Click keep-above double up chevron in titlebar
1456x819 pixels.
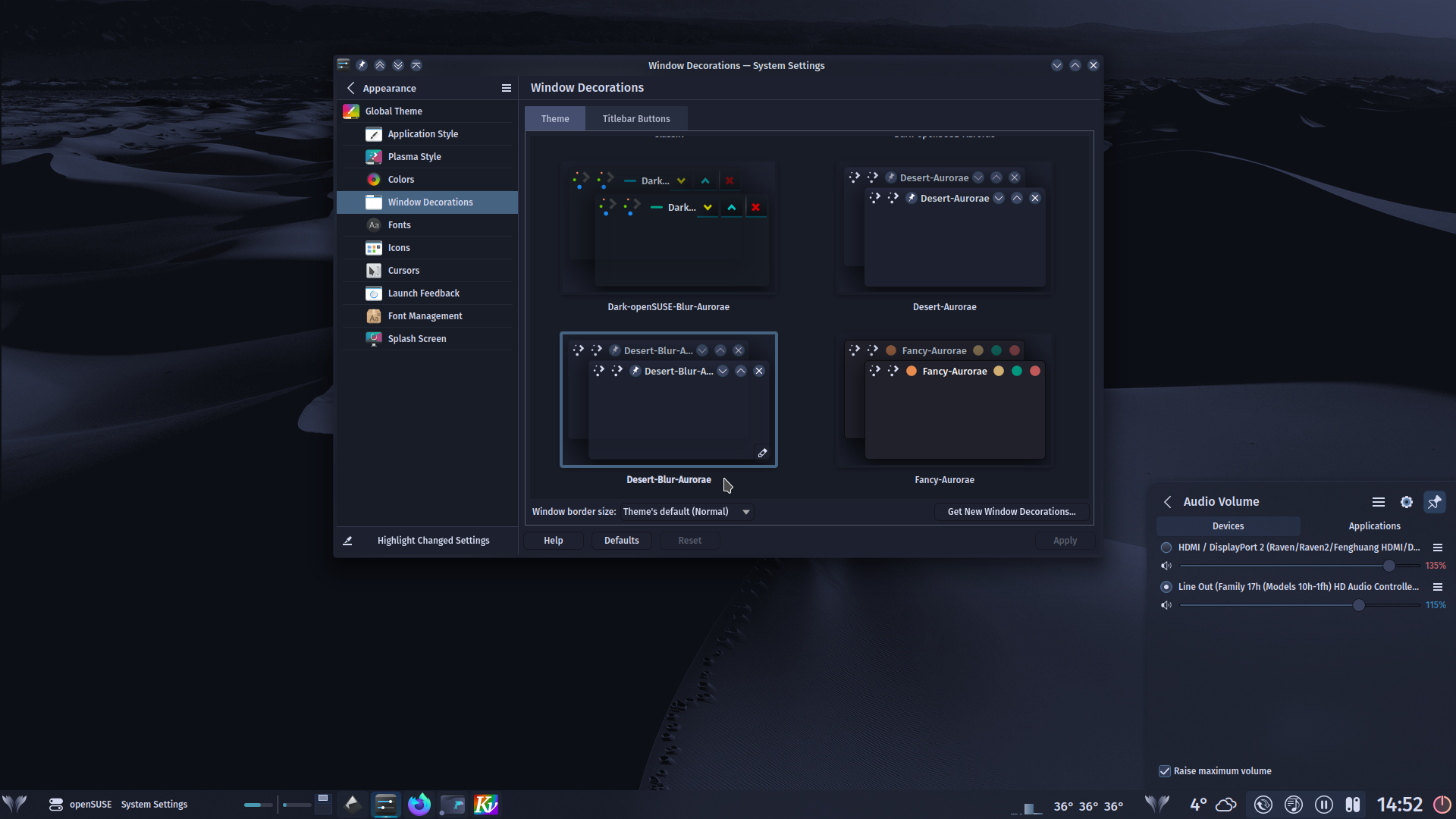(x=380, y=65)
